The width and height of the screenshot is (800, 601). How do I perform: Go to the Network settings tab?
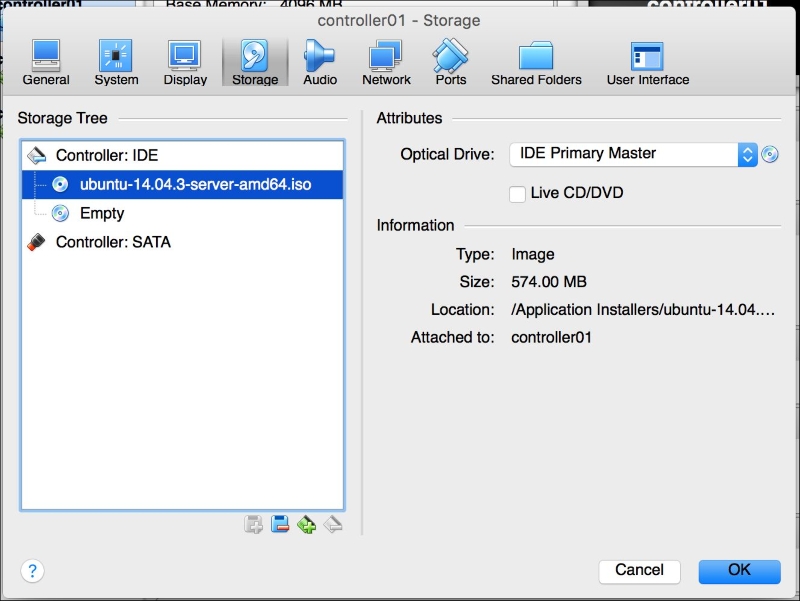(386, 62)
